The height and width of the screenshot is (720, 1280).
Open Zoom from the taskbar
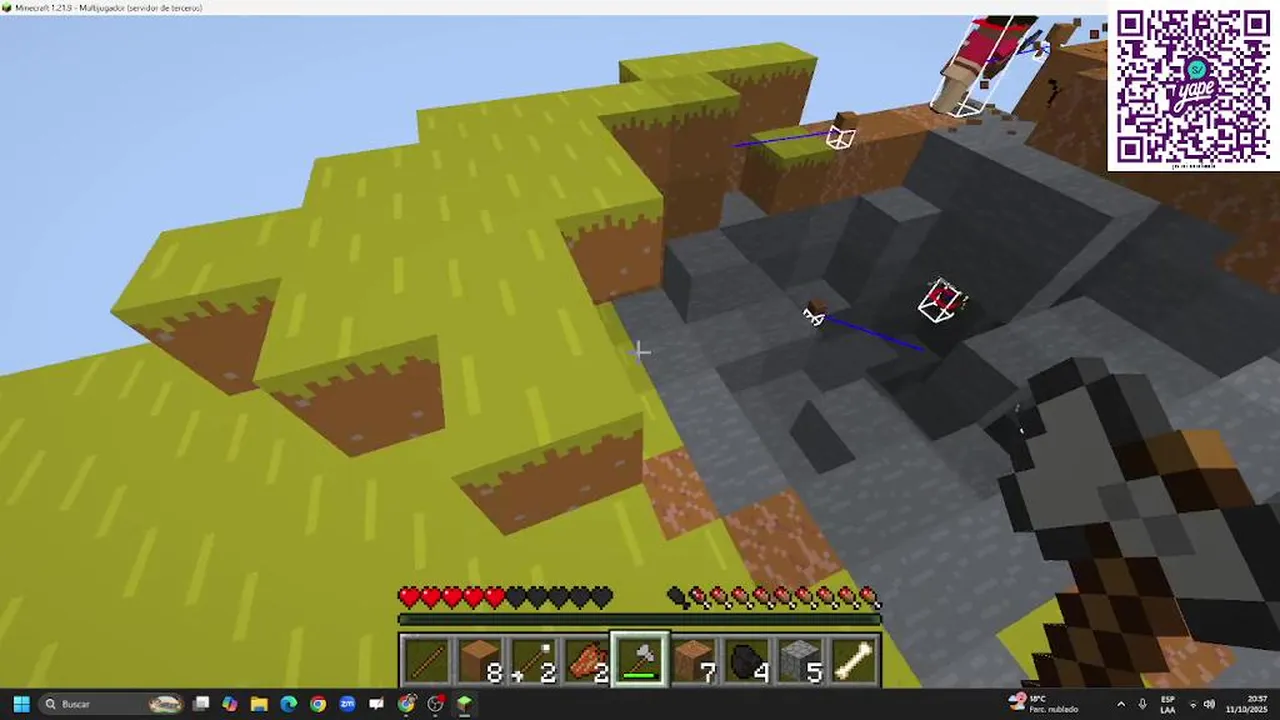tap(347, 704)
